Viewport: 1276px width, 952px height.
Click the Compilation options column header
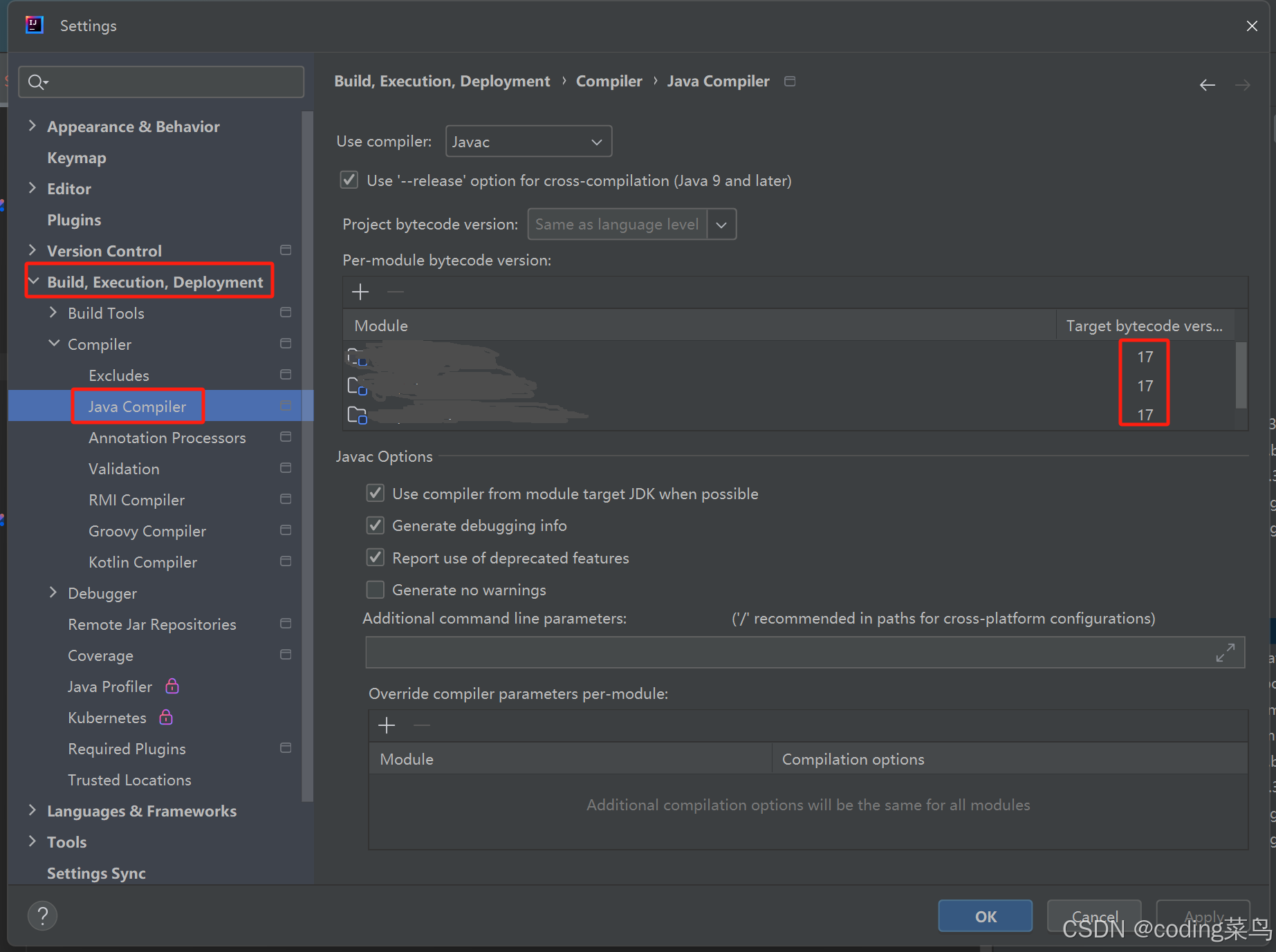click(x=1010, y=759)
